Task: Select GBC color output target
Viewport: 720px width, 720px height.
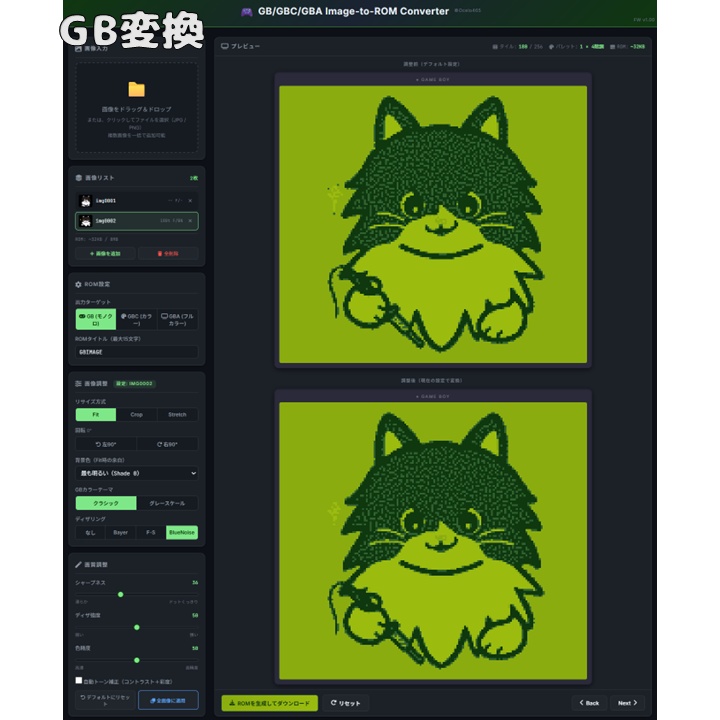Action: (136, 320)
